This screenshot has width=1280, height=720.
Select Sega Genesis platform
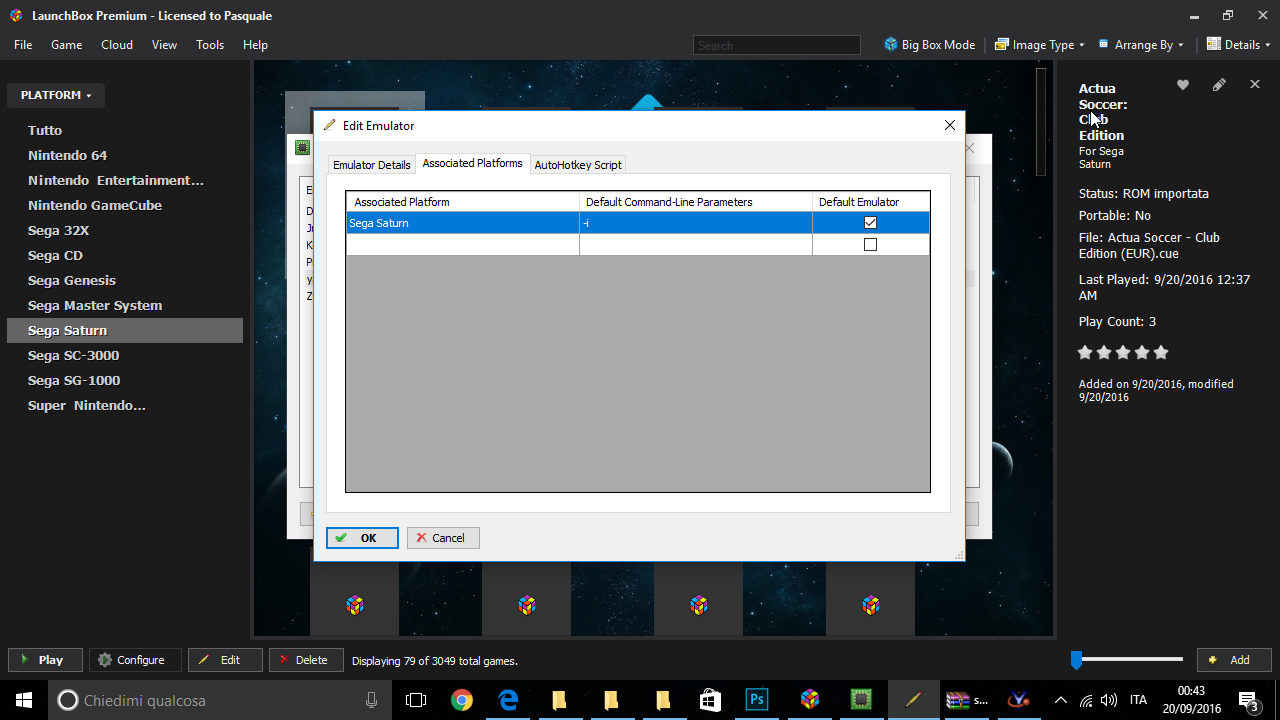[125, 280]
